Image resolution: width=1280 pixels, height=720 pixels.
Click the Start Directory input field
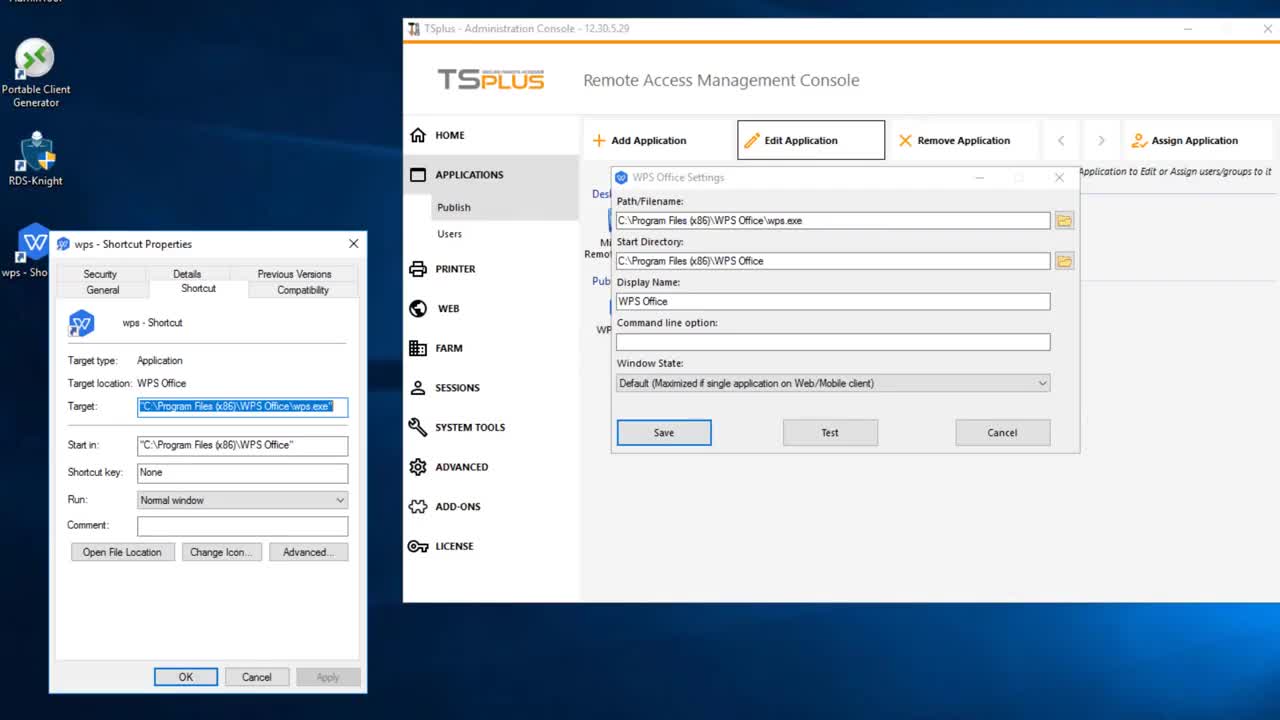click(833, 261)
